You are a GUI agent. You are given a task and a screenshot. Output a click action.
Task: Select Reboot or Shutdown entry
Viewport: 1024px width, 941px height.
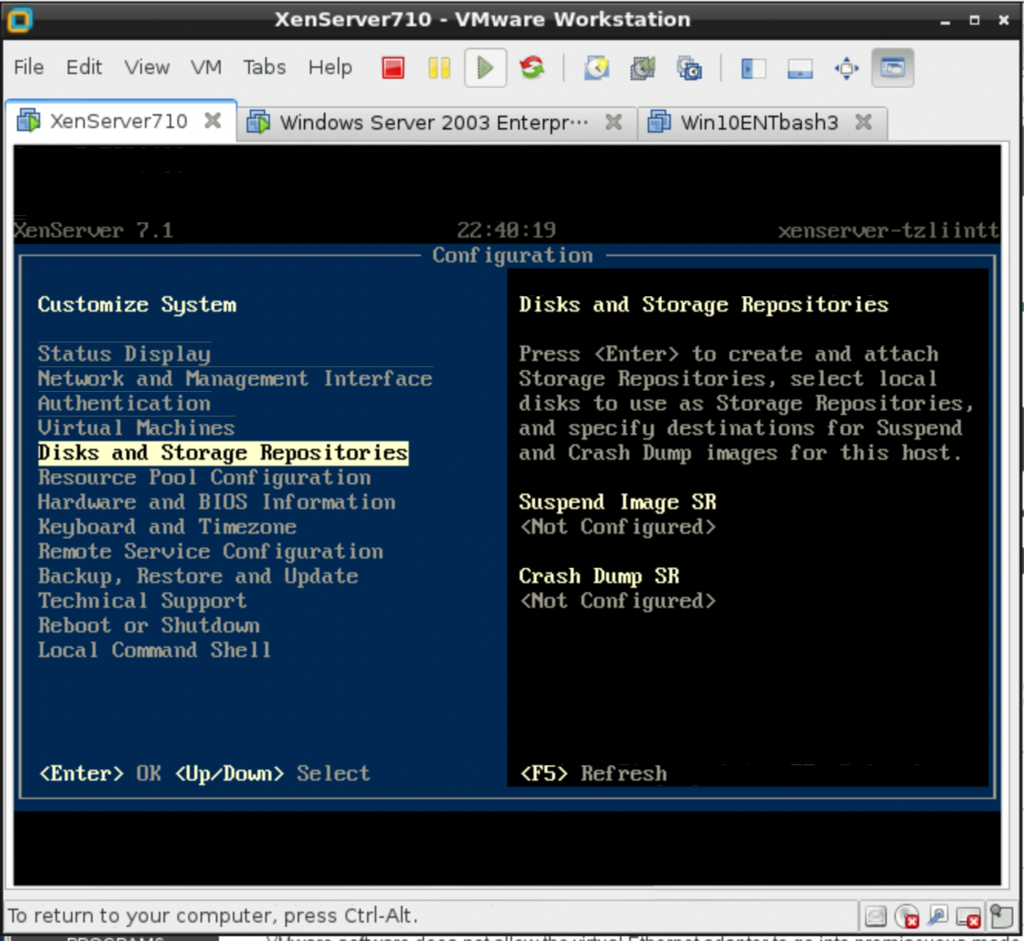(x=148, y=626)
